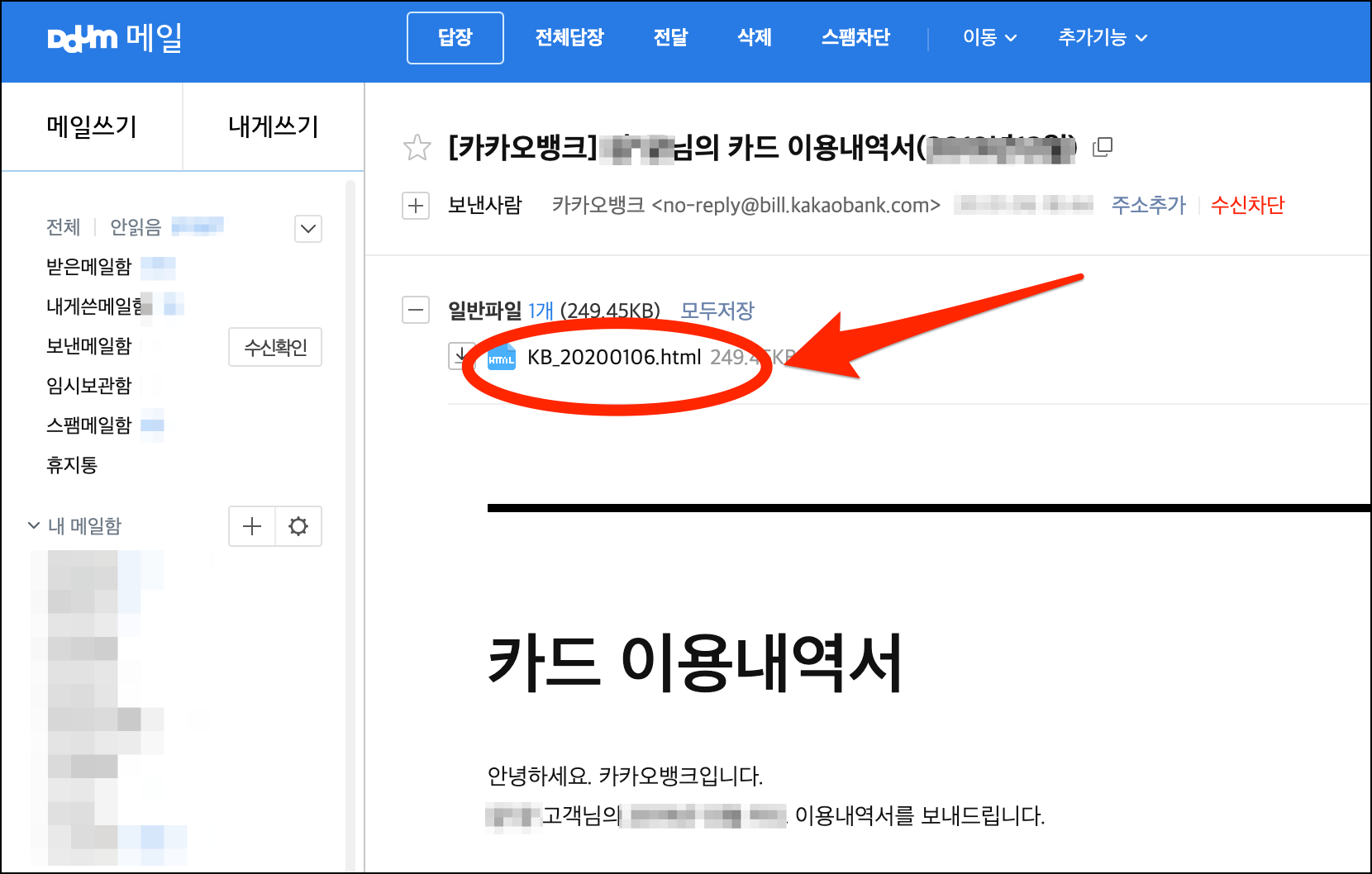Open email in new window icon
1372x874 pixels.
[1103, 147]
